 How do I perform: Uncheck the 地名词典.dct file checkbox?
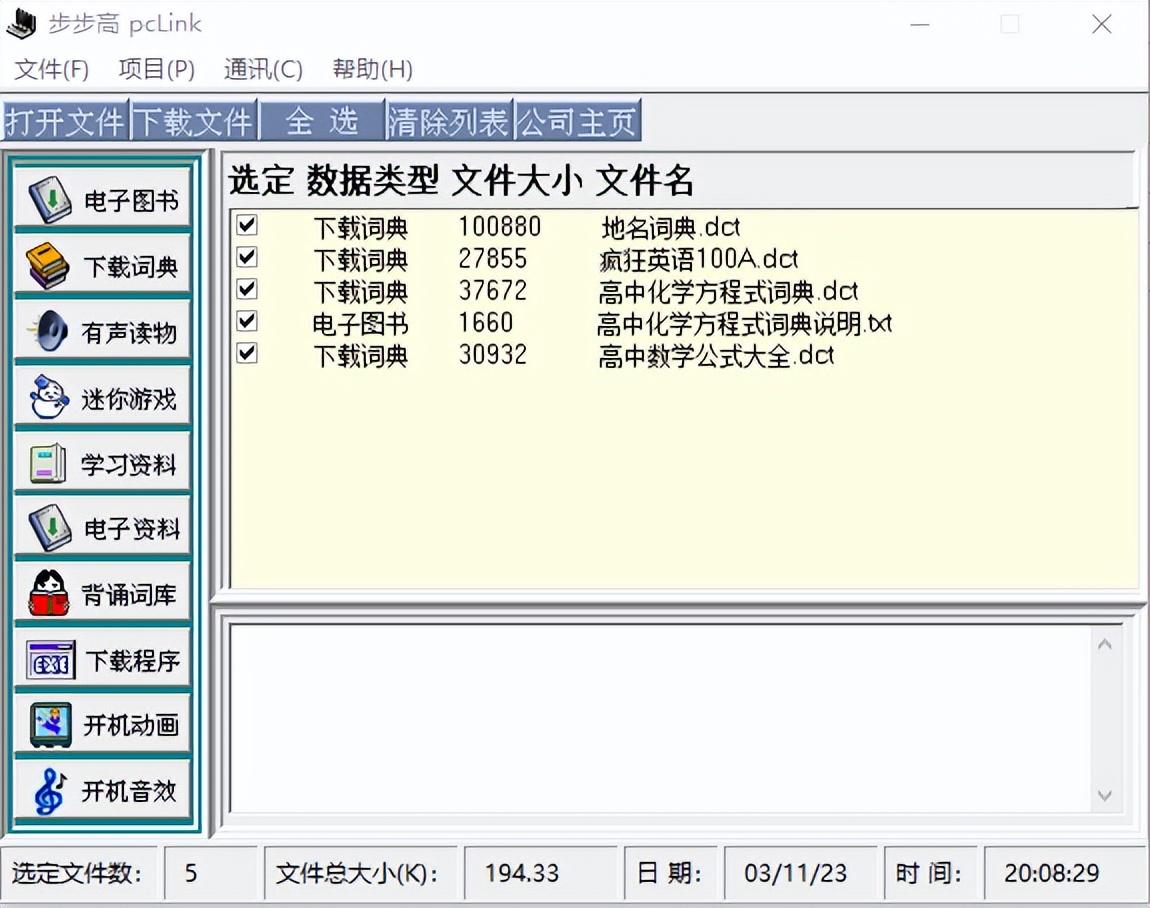coord(247,224)
